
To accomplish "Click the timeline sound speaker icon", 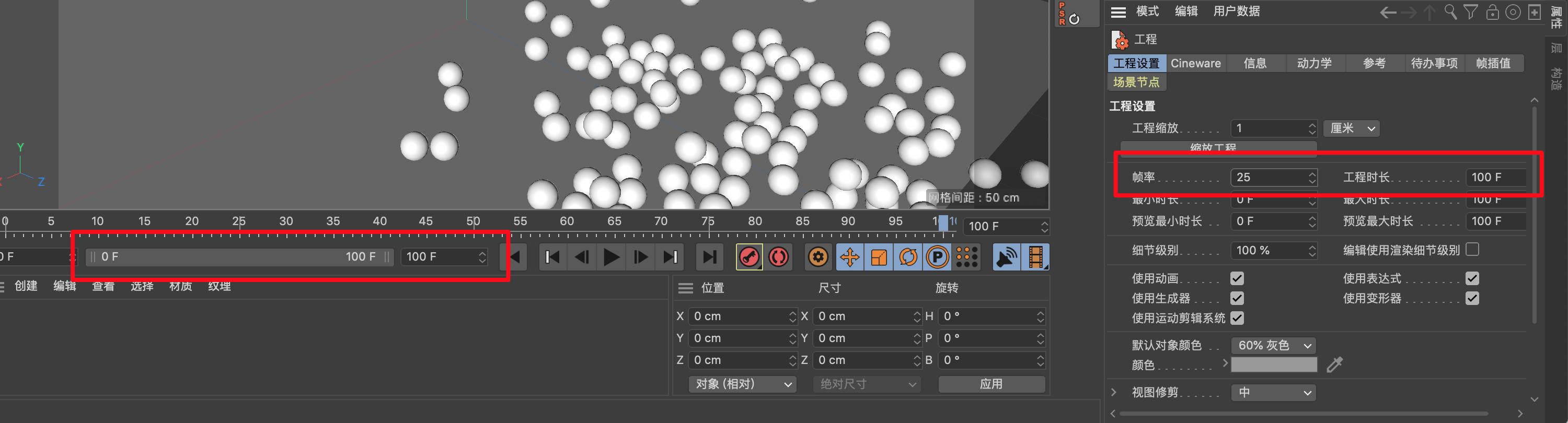I will click(x=1006, y=257).
